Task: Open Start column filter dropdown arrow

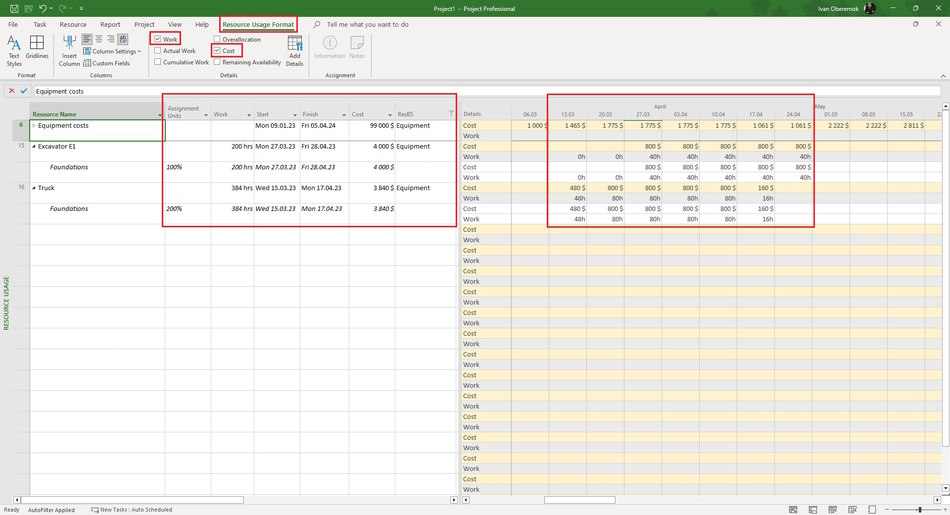Action: click(x=295, y=115)
